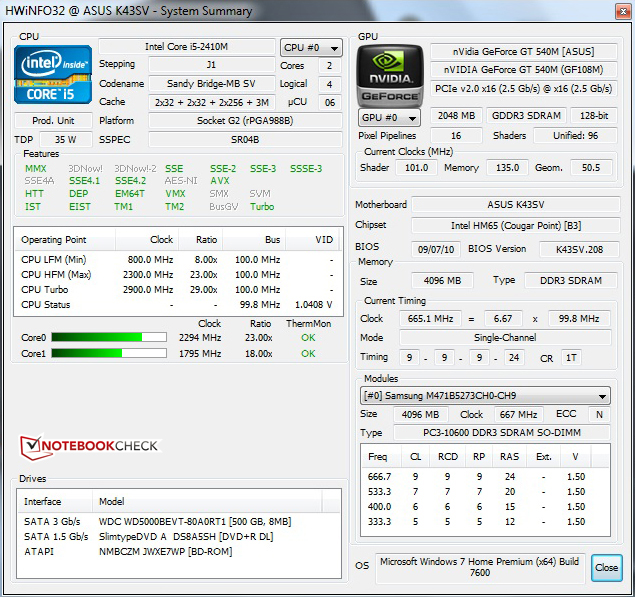Click the DDR3 SDRAM memory type field
Viewport: 635px width, 597px height.
571,281
